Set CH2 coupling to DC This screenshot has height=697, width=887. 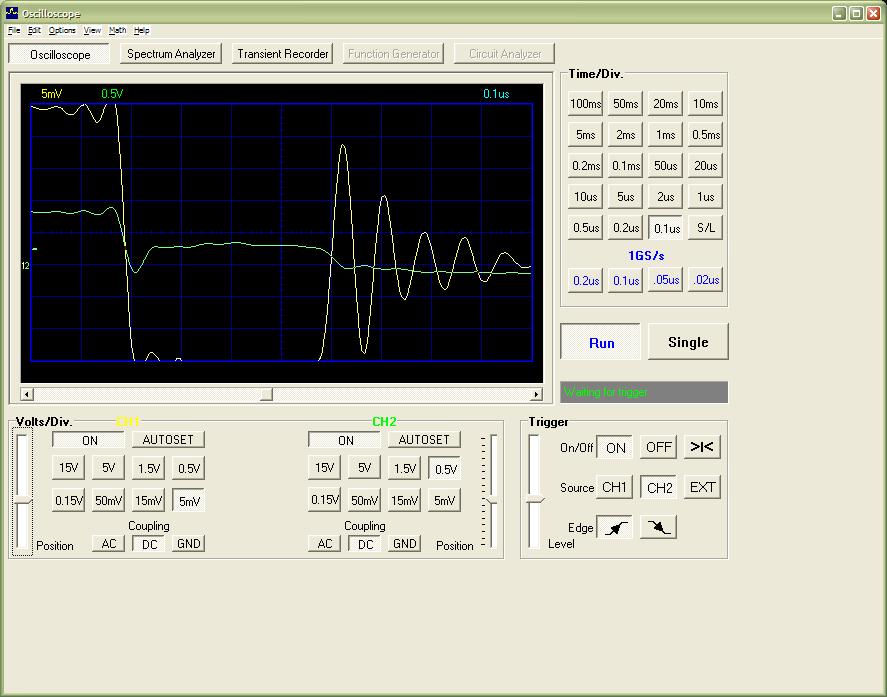tap(365, 544)
